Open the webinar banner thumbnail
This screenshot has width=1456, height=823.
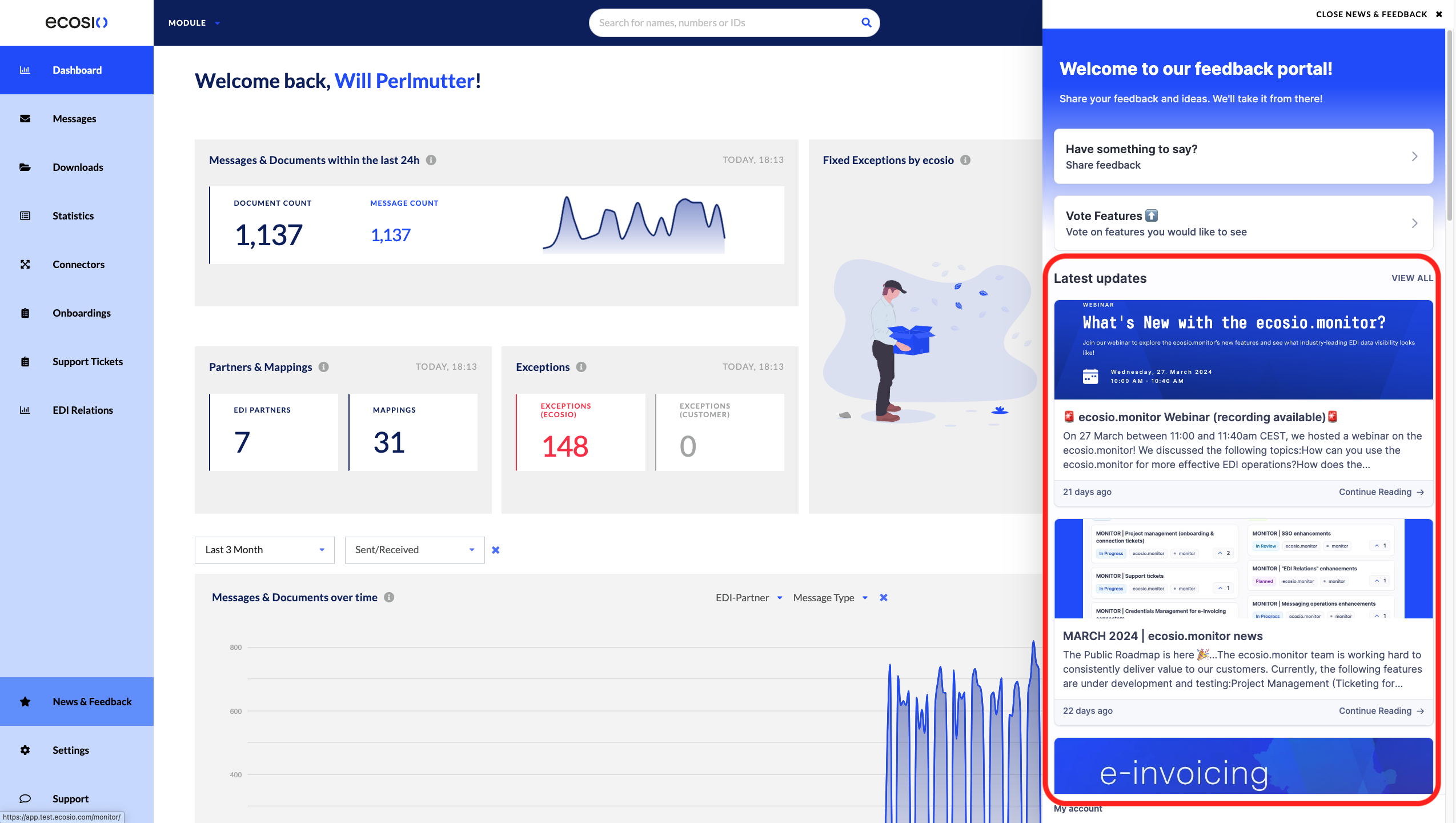(x=1243, y=349)
